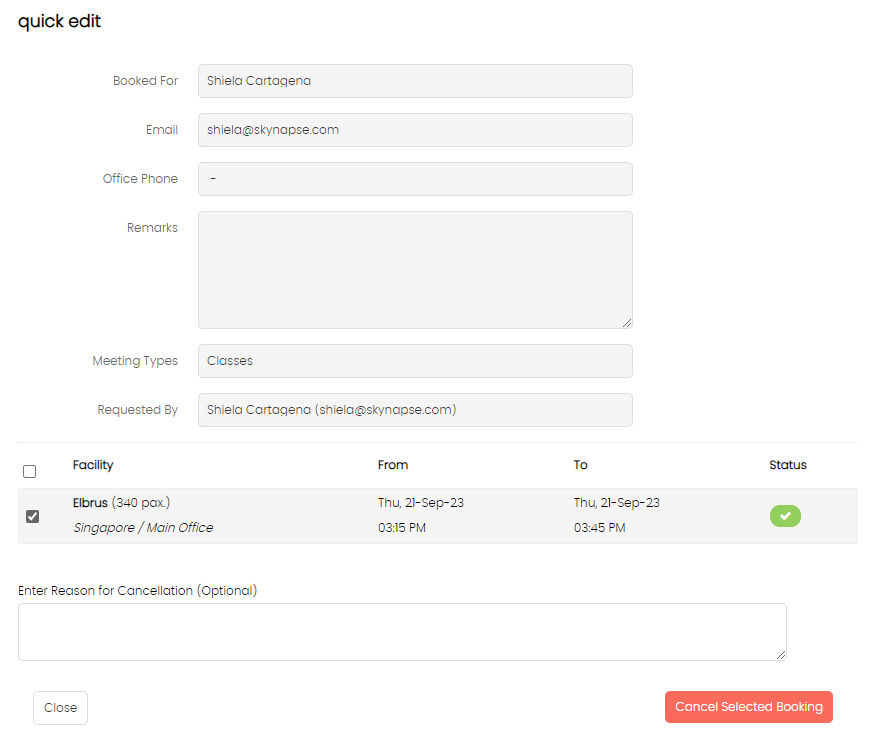
Task: Click the Office Phone field
Action: click(415, 179)
